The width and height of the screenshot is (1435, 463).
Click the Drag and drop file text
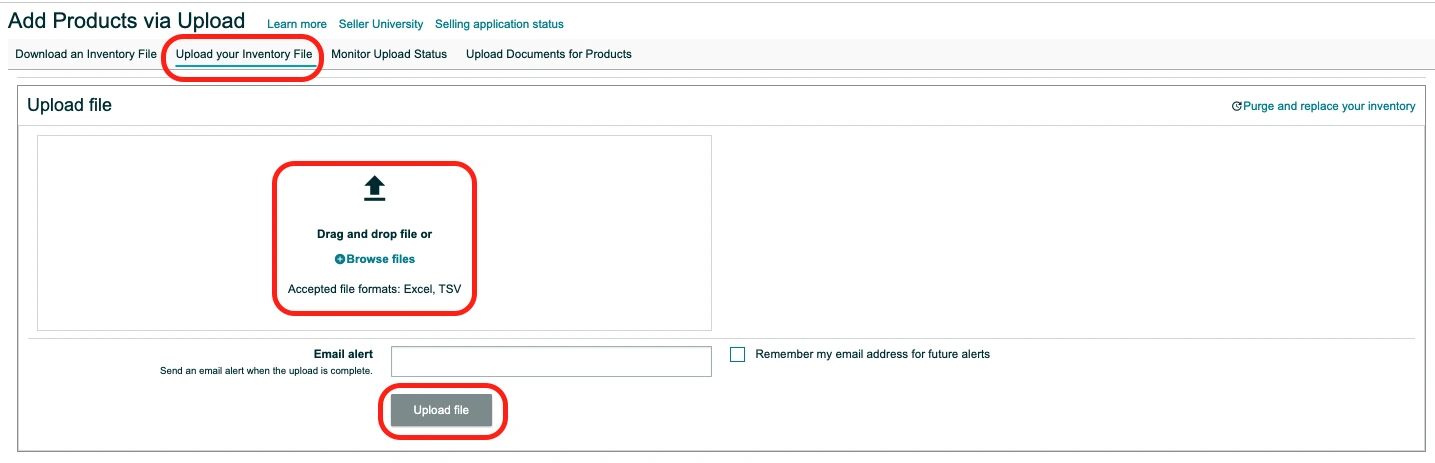(374, 234)
